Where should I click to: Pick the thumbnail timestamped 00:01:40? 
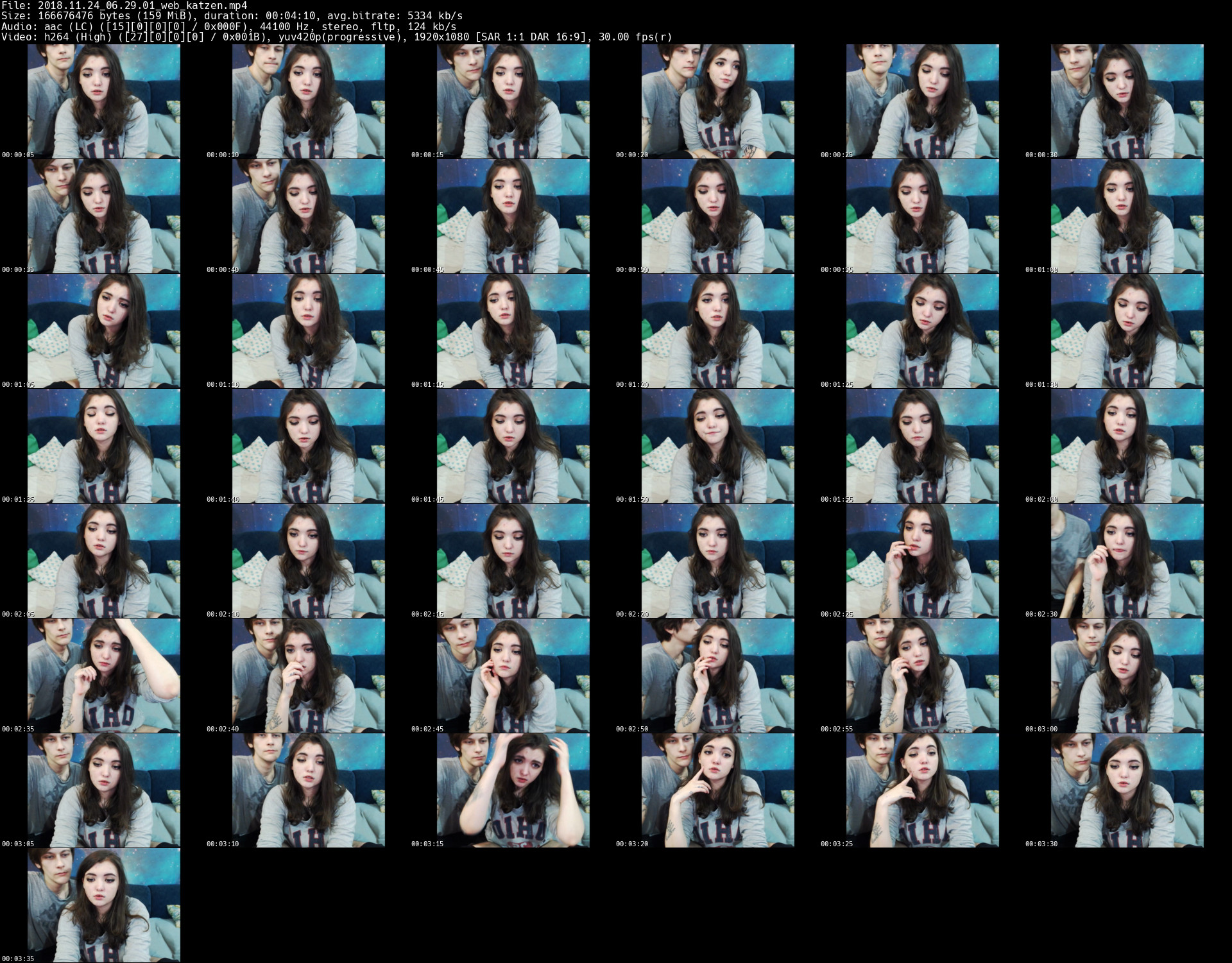click(x=309, y=446)
